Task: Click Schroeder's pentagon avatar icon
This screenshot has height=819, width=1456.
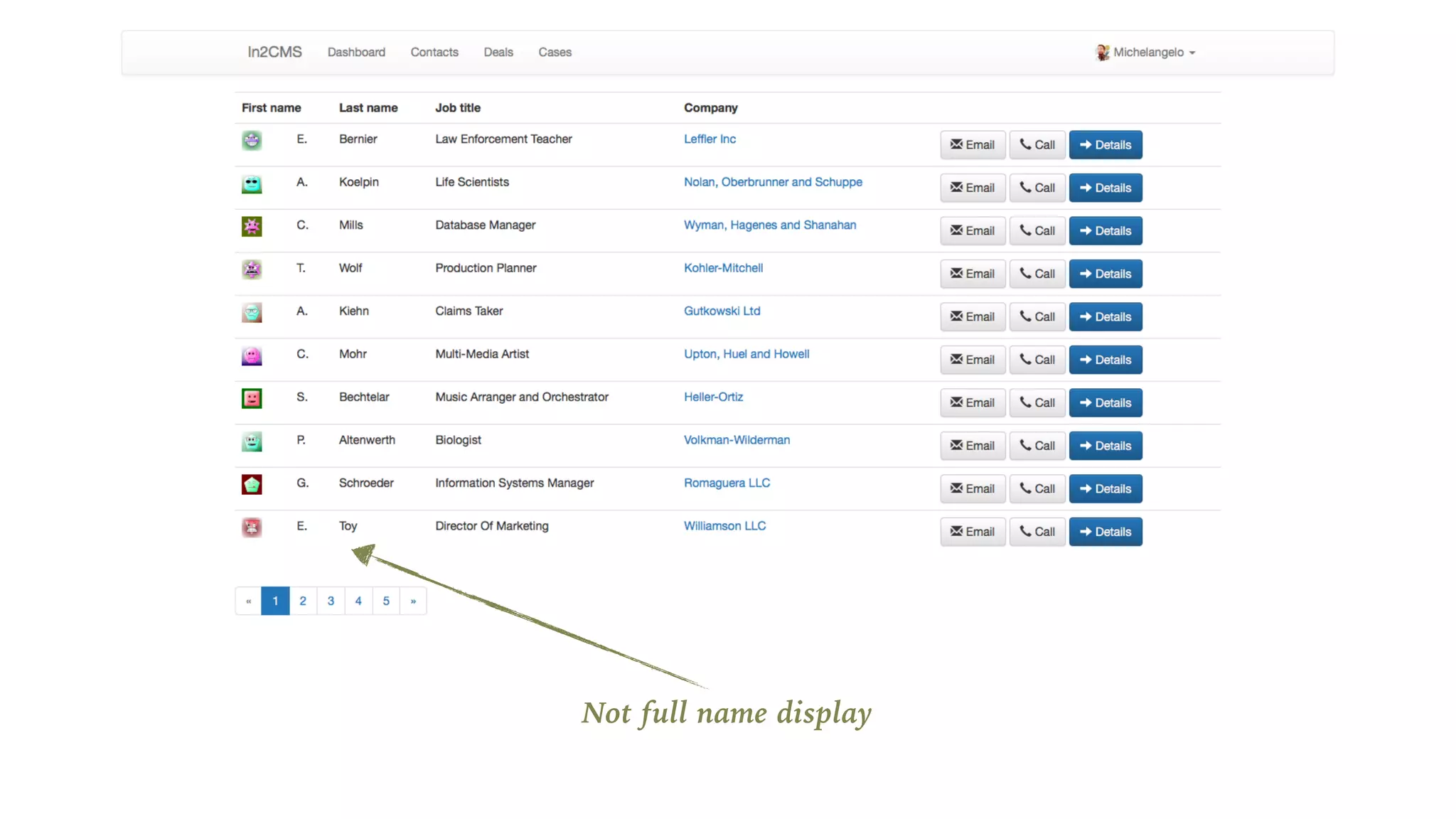Action: point(252,485)
